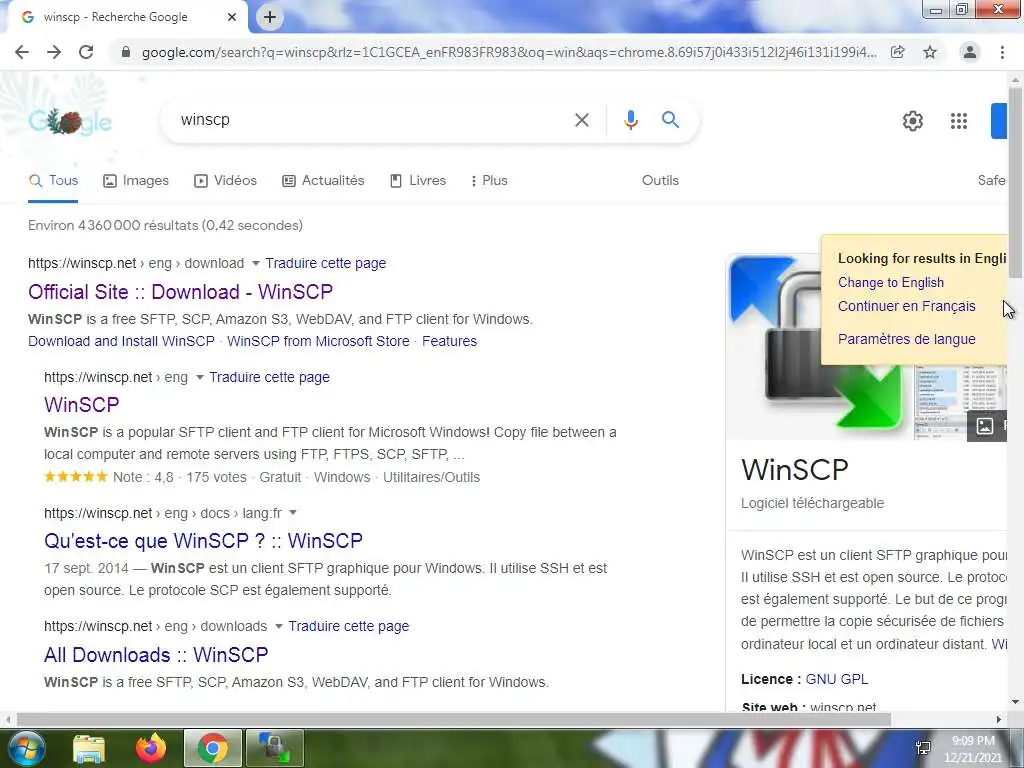
Task: Go forward to the next page
Action: [x=54, y=52]
